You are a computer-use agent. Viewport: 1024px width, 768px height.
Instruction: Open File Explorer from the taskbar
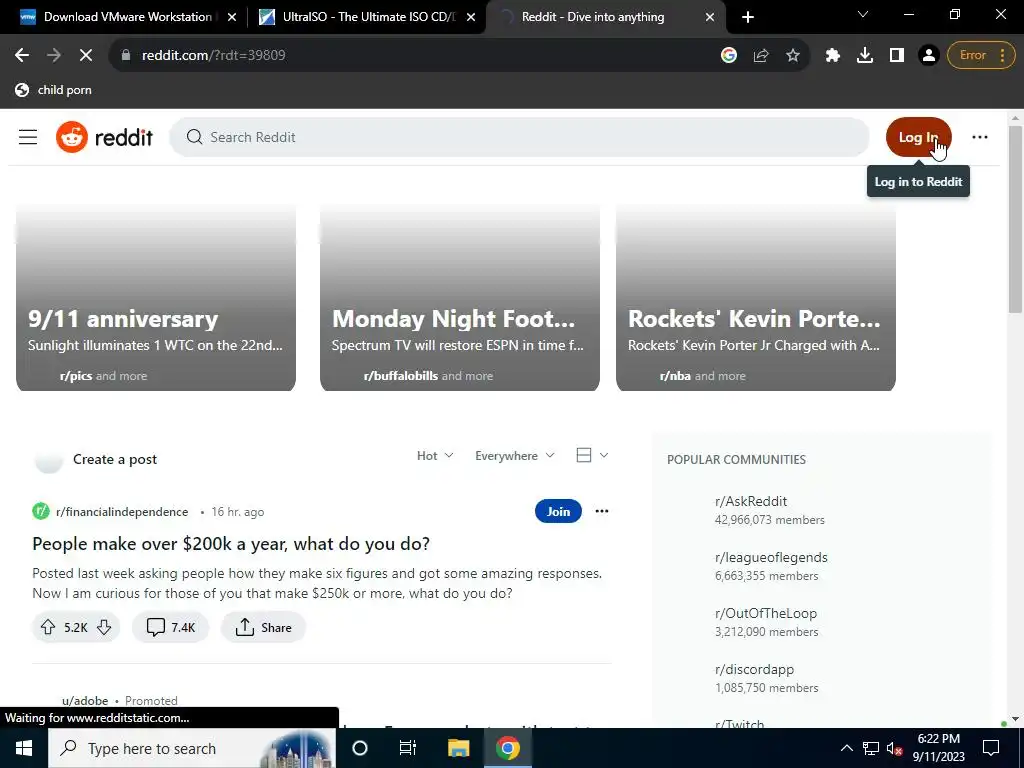(458, 748)
